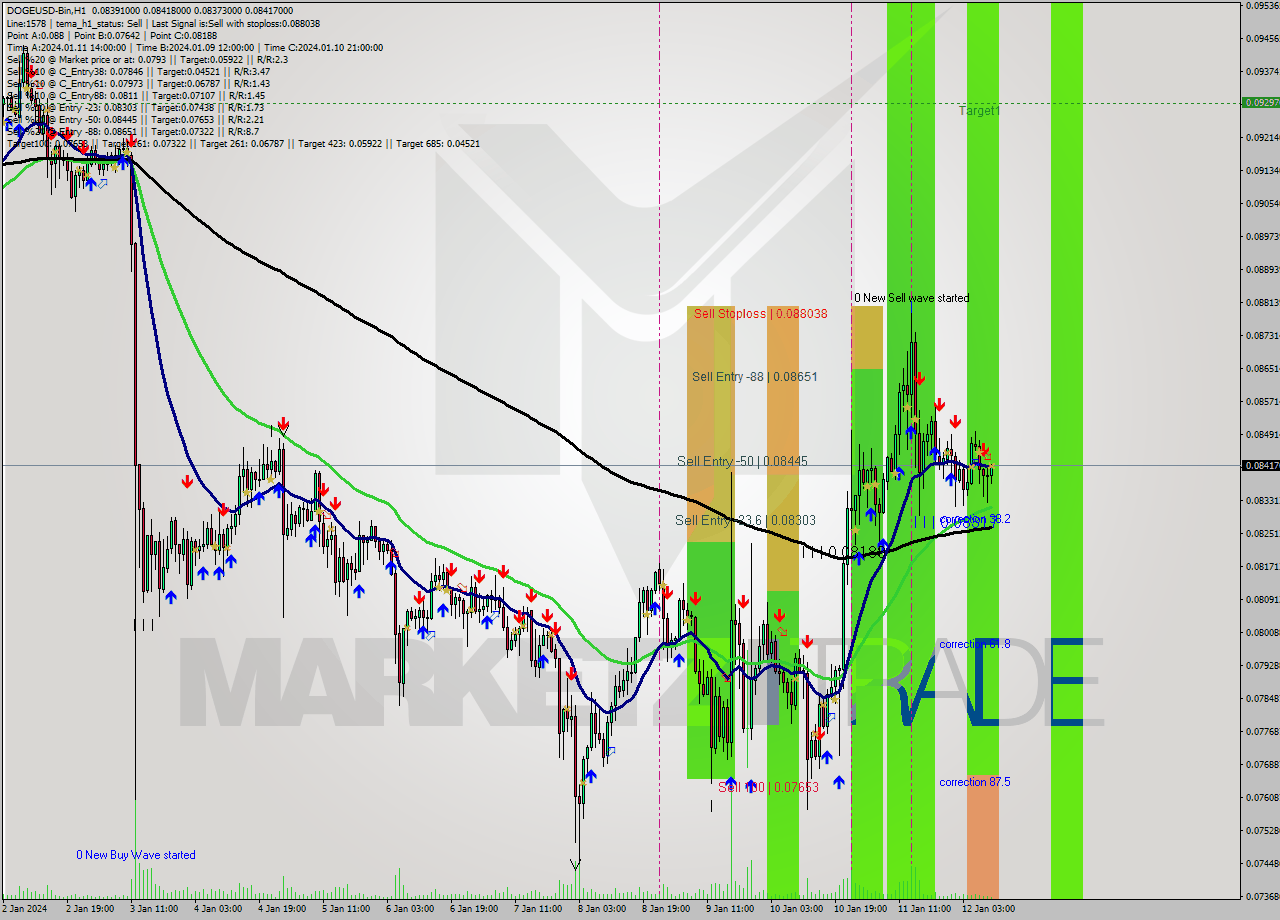Click the 'correction 38.2' label
The height and width of the screenshot is (920, 1280).
click(975, 519)
